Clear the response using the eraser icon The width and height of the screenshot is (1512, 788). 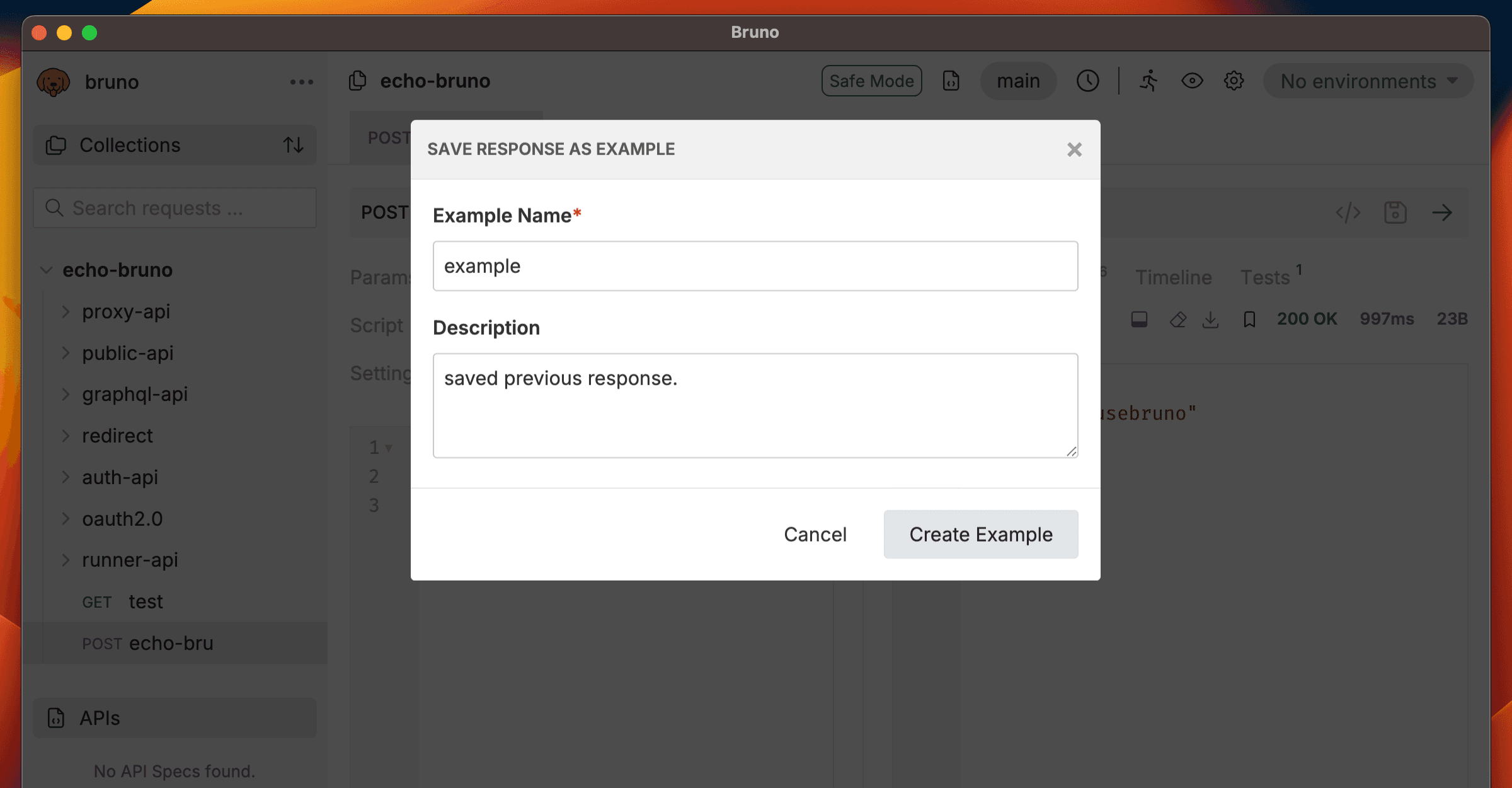tap(1177, 320)
